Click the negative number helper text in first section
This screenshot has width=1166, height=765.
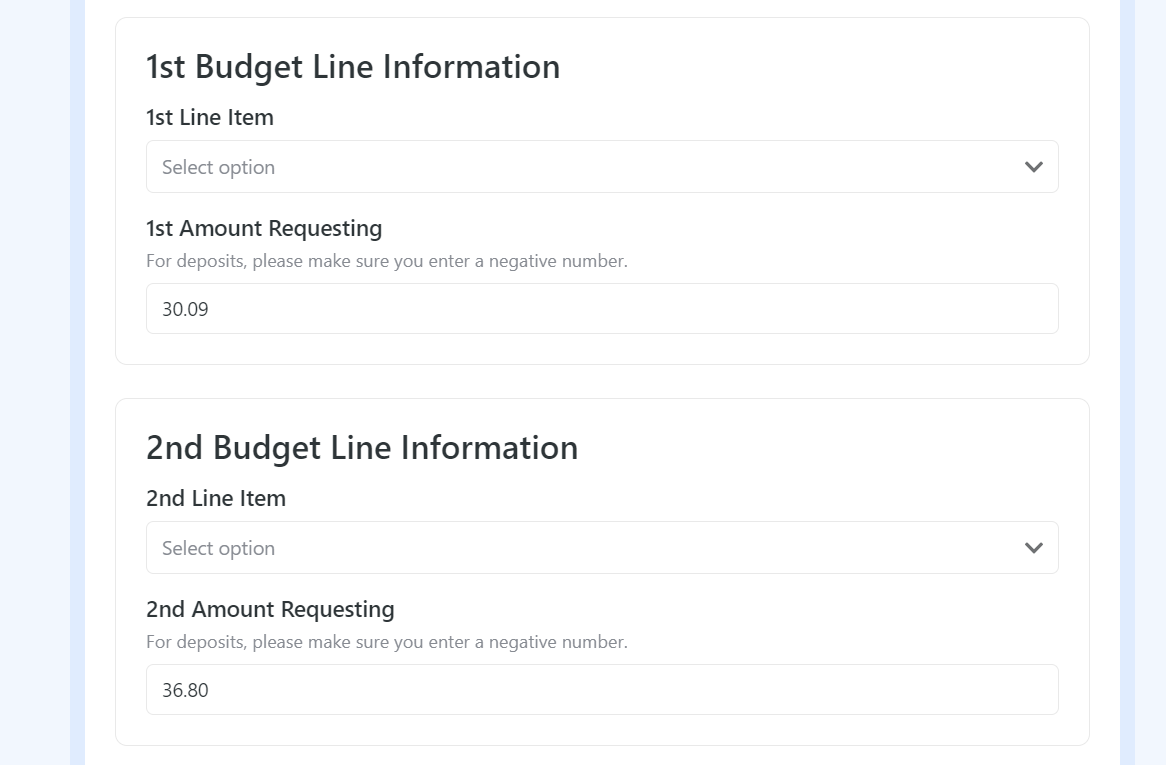click(386, 260)
